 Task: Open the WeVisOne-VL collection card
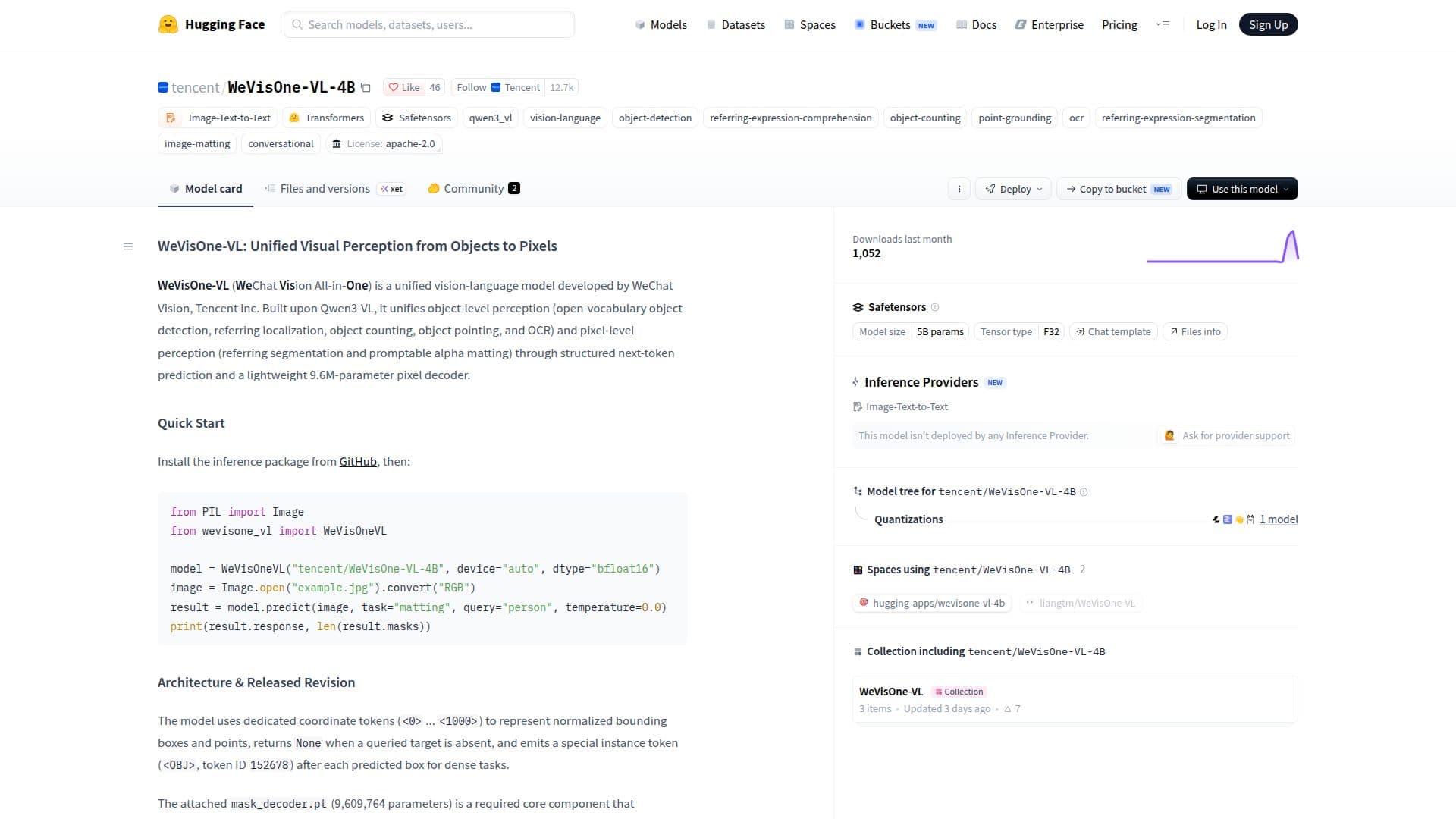1075,699
